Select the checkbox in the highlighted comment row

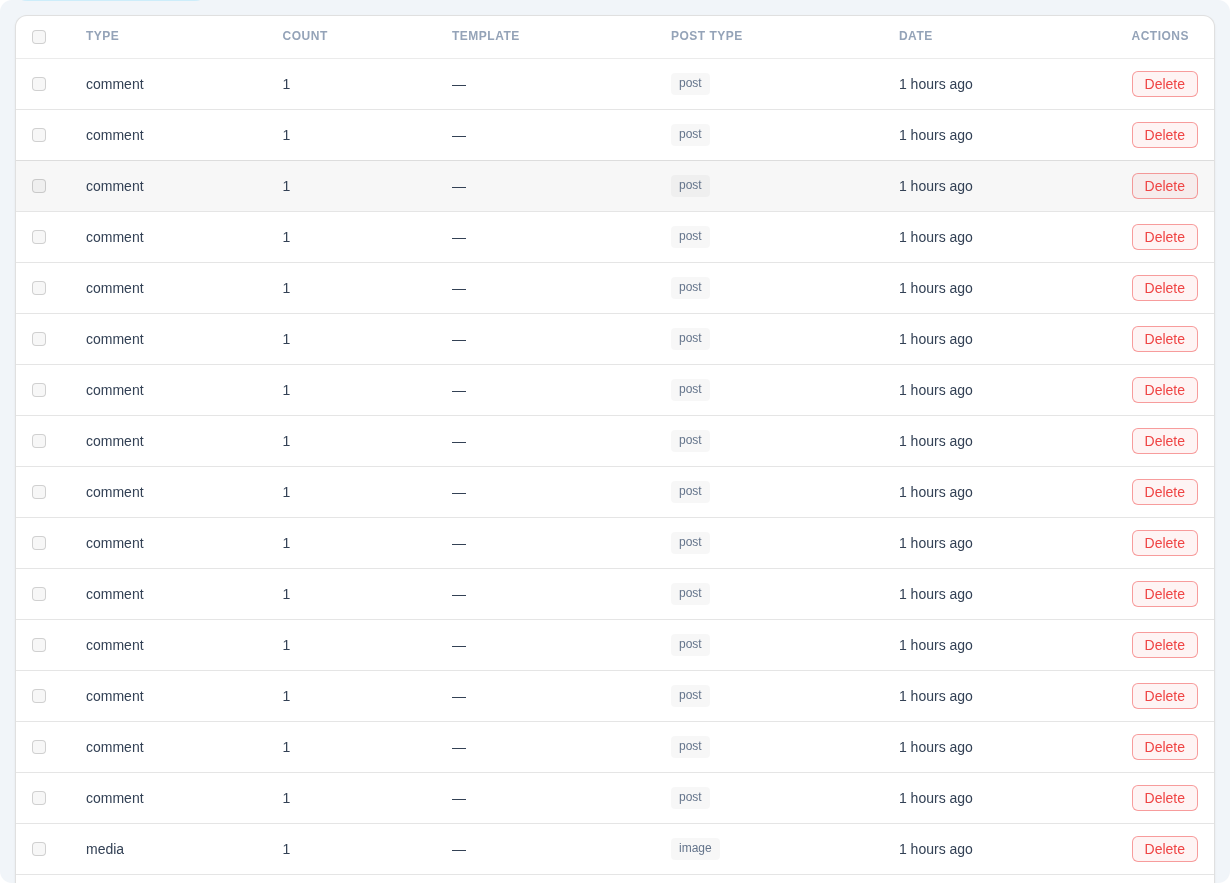click(x=39, y=186)
